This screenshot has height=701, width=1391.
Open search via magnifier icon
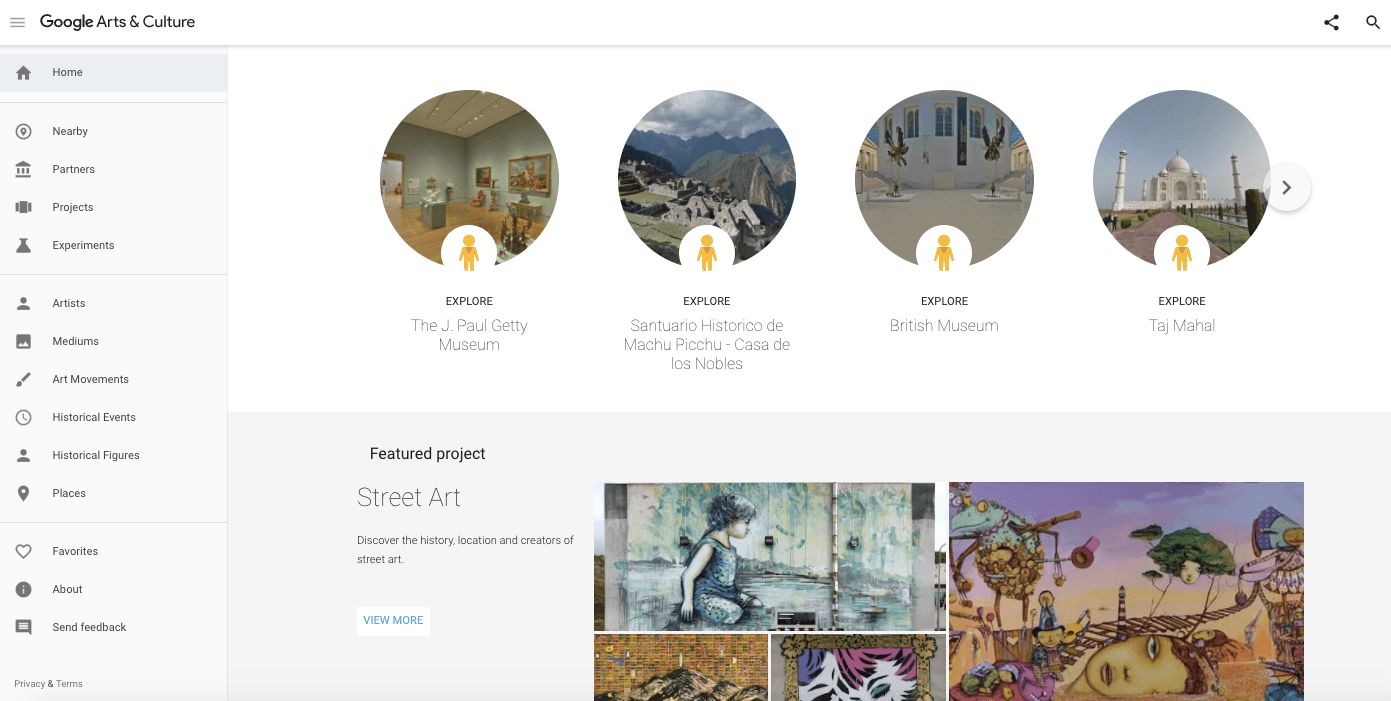point(1373,22)
